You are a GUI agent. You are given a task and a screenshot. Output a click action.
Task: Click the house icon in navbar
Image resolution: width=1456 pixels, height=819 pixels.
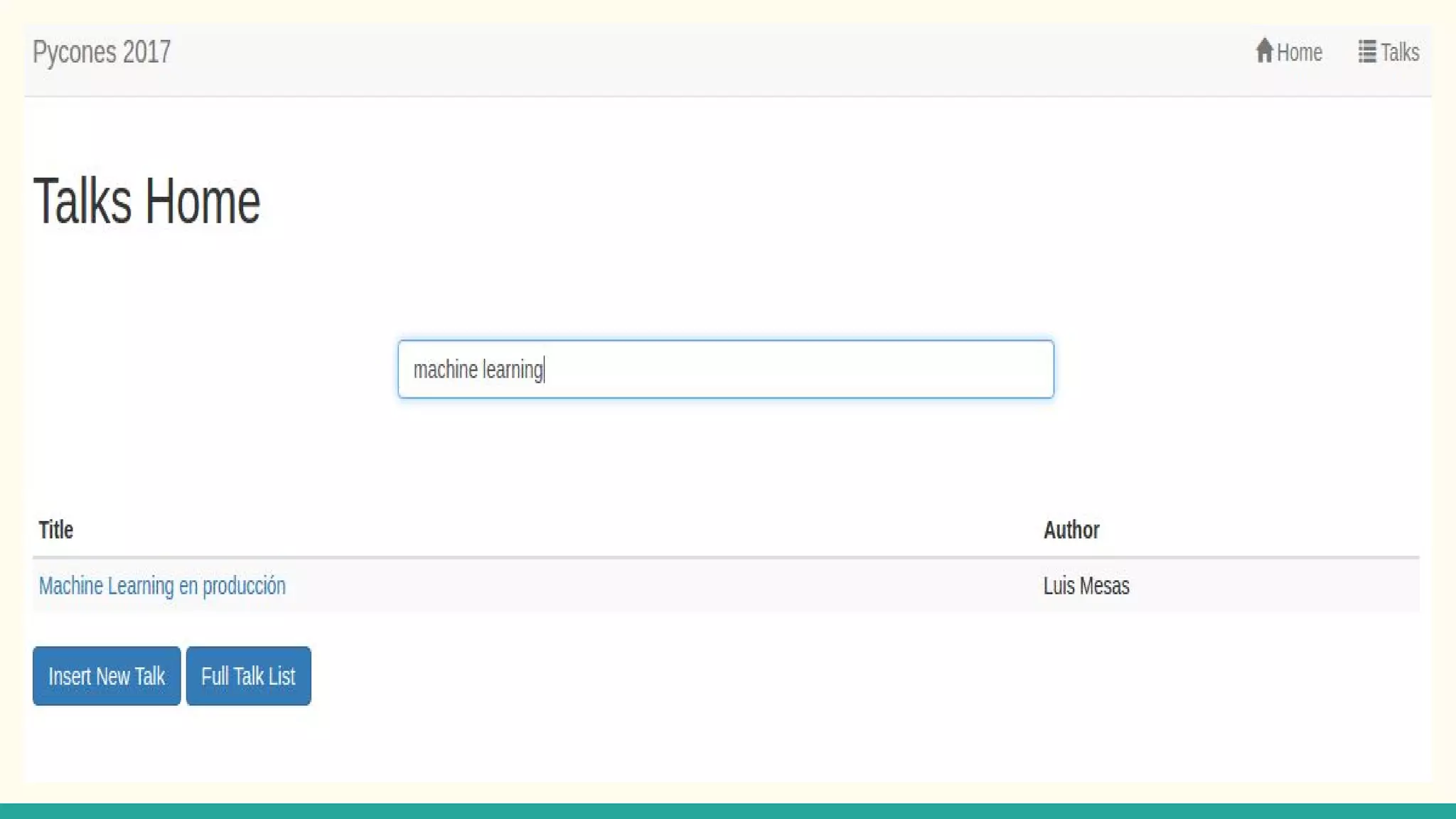tap(1263, 51)
